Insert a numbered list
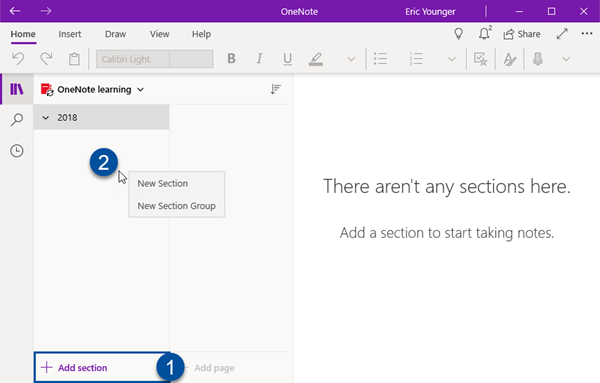 (416, 59)
